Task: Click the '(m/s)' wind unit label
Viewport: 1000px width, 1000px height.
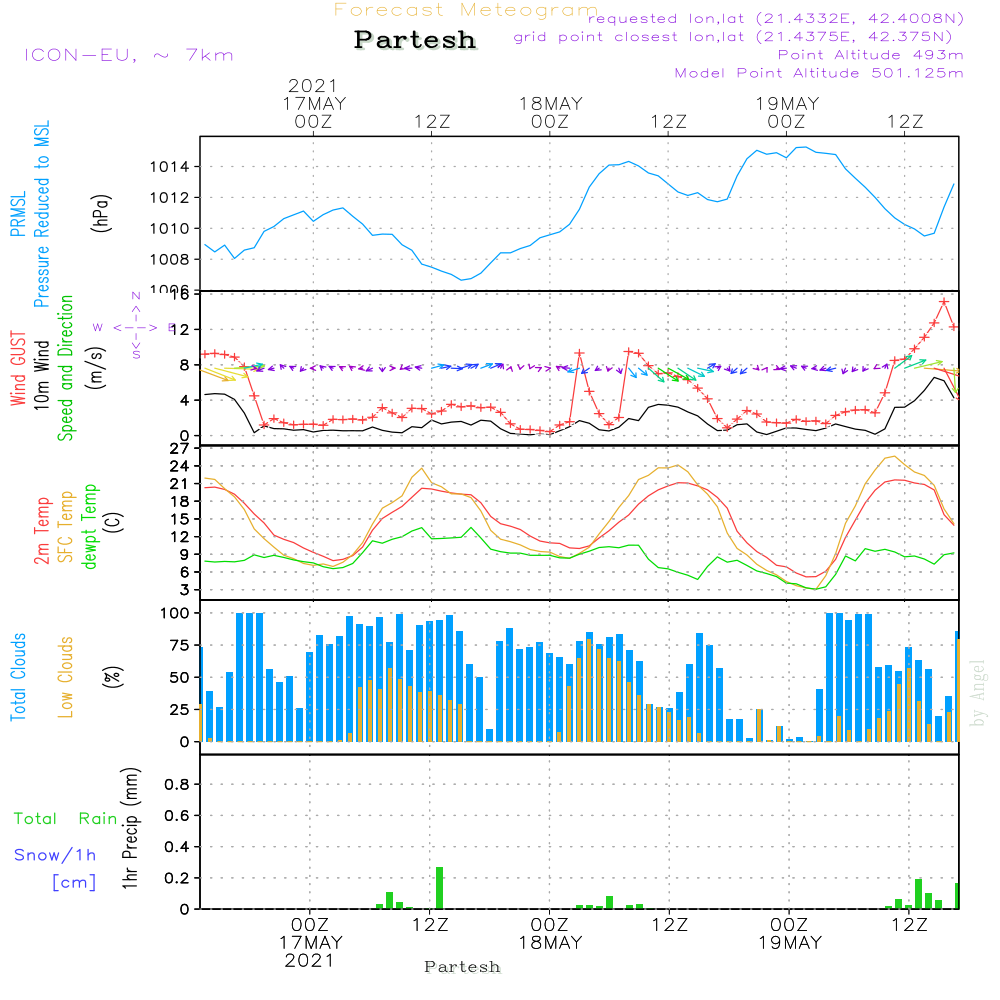Action: [96, 368]
